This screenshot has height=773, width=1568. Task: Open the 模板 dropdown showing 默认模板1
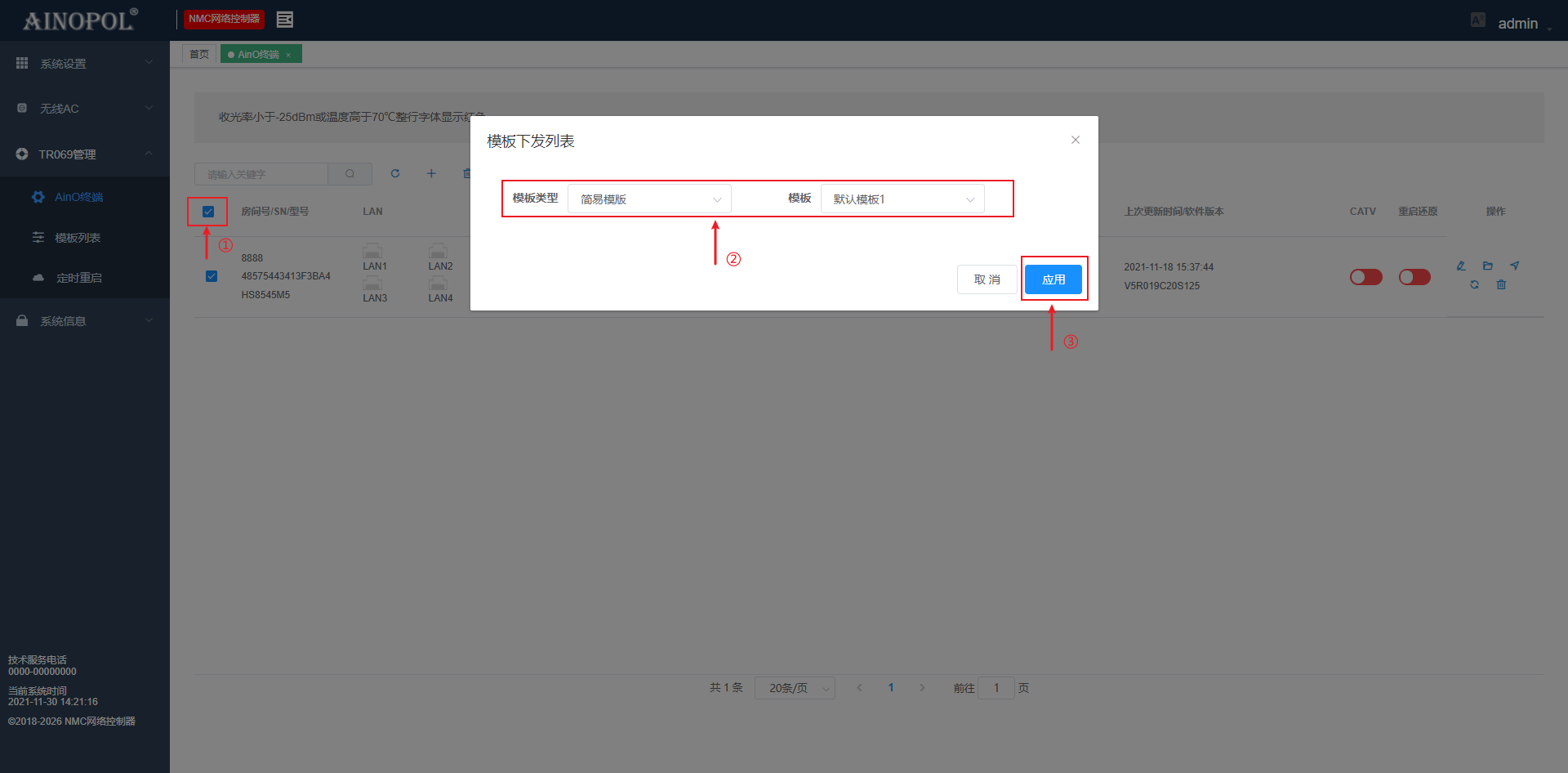click(x=902, y=199)
